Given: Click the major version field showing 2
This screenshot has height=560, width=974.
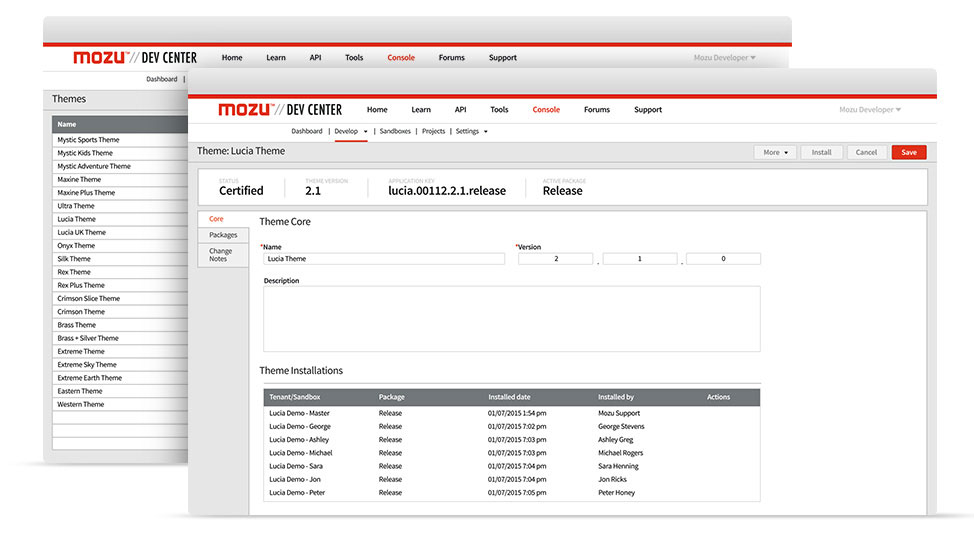Looking at the screenshot, I should coord(555,259).
